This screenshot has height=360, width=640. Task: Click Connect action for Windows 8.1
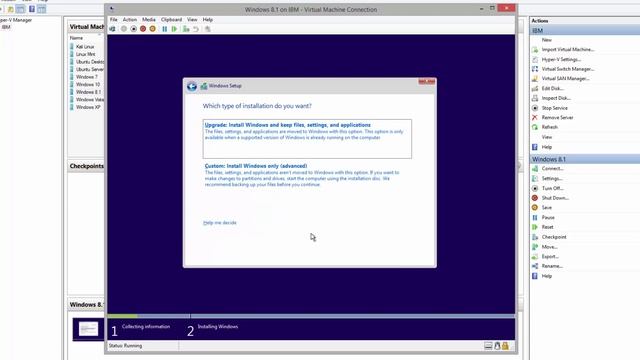tap(553, 169)
